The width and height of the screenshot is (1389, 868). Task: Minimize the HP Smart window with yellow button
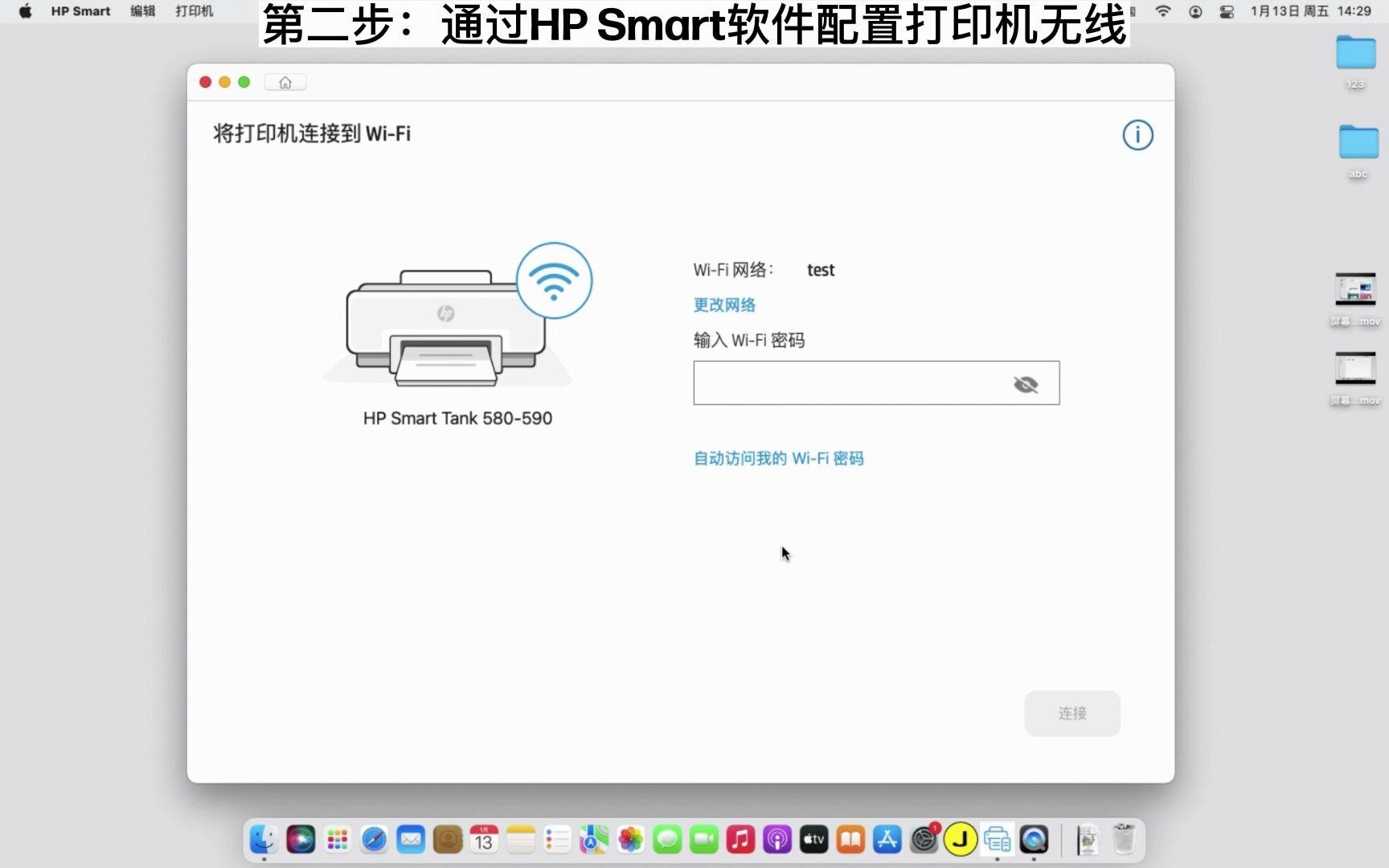click(x=225, y=82)
